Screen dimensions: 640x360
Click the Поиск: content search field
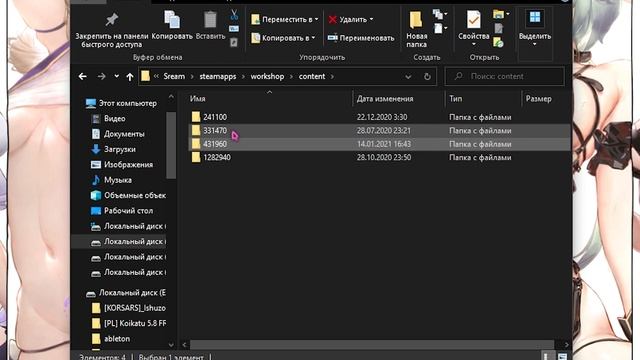tap(504, 76)
